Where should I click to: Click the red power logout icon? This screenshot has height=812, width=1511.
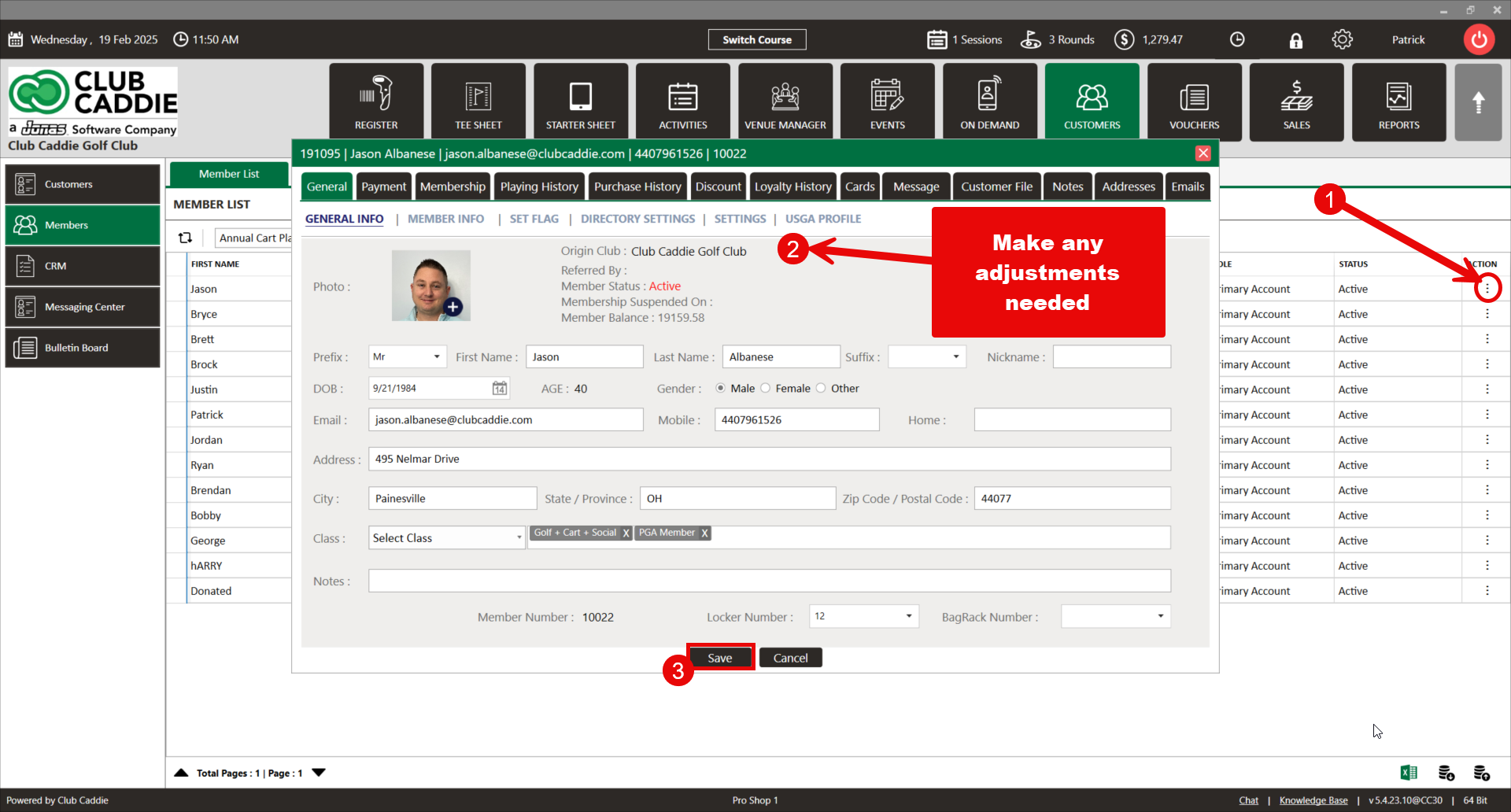(1480, 39)
